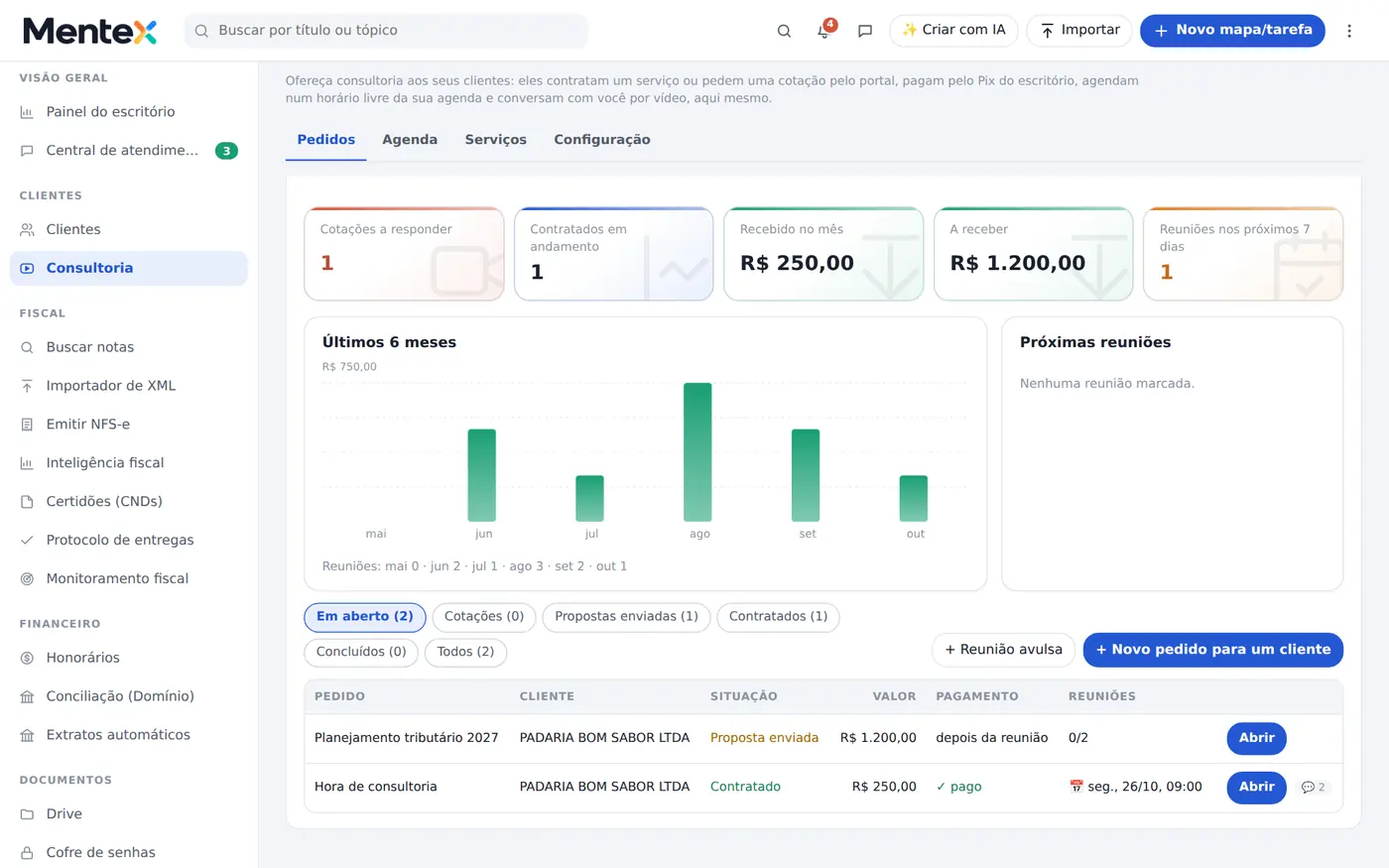Click the search magnifier icon in header
This screenshot has width=1389, height=868.
(784, 31)
